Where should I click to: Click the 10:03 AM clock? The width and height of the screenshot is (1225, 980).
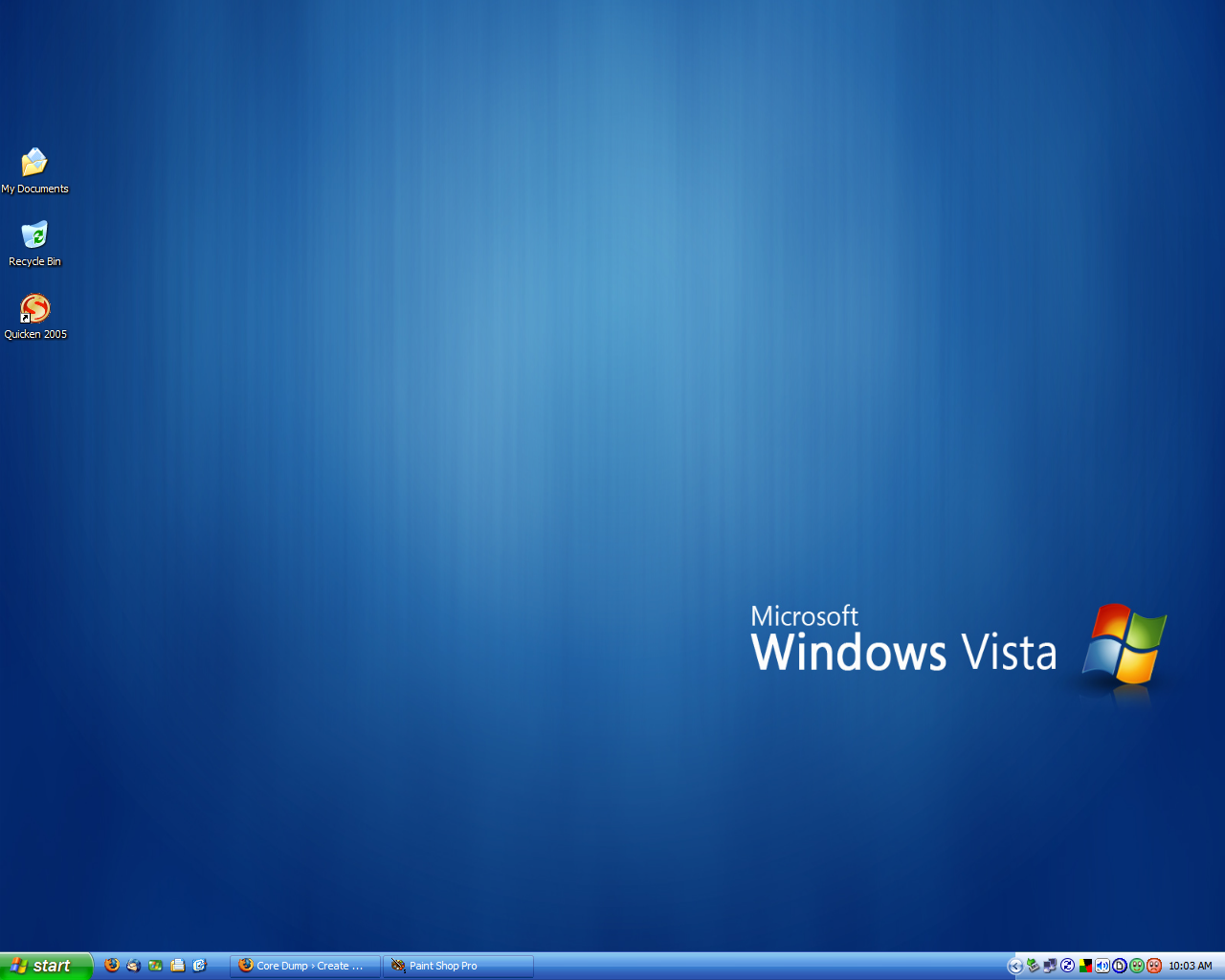(x=1191, y=966)
